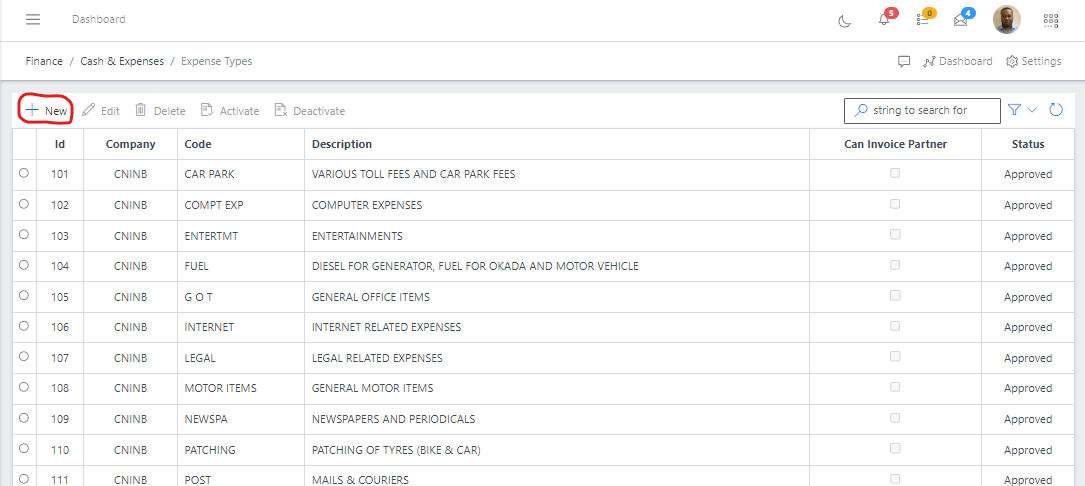Open the filter funnel icon
Image resolution: width=1085 pixels, height=486 pixels.
[x=1014, y=110]
